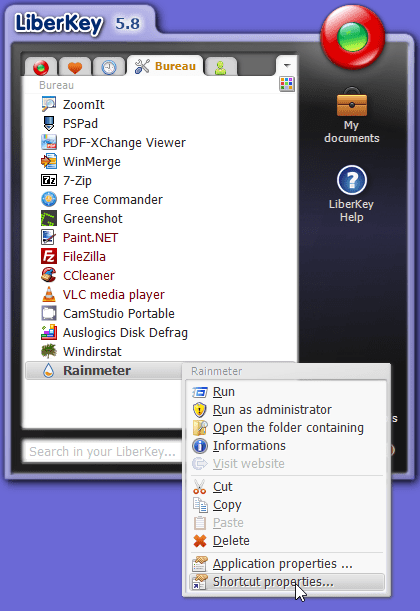Image resolution: width=420 pixels, height=611 pixels.
Task: Open the tab list dropdown arrow
Action: 287,65
